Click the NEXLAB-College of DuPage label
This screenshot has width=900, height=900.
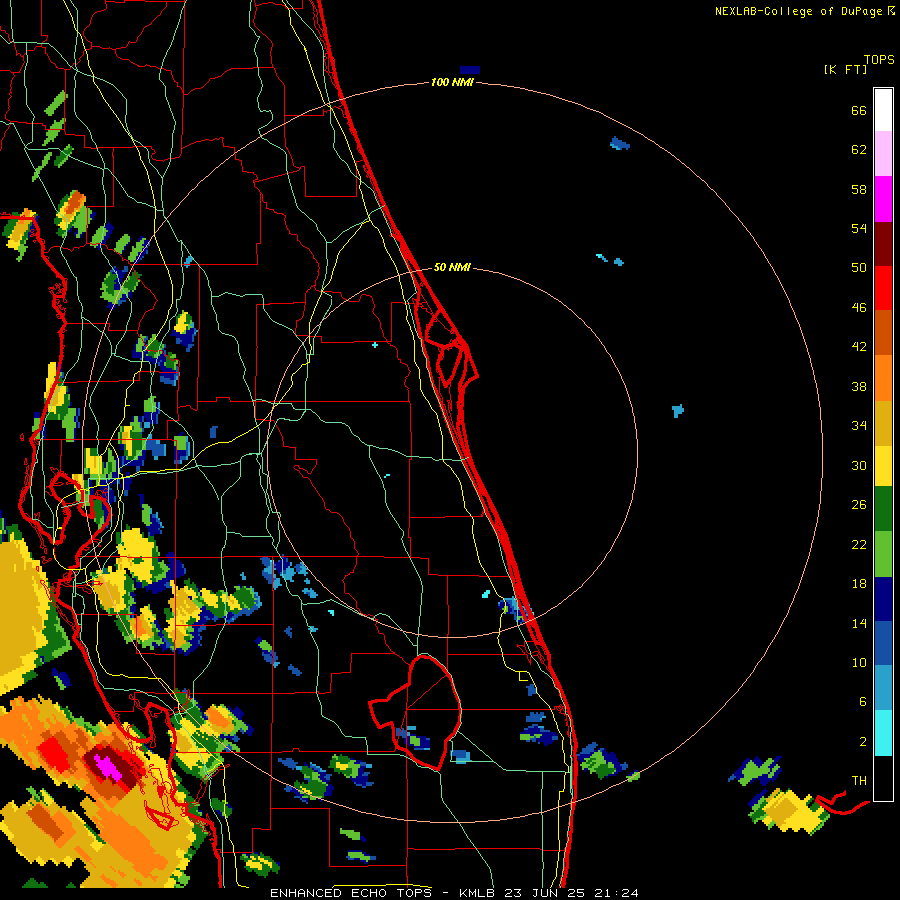click(798, 11)
